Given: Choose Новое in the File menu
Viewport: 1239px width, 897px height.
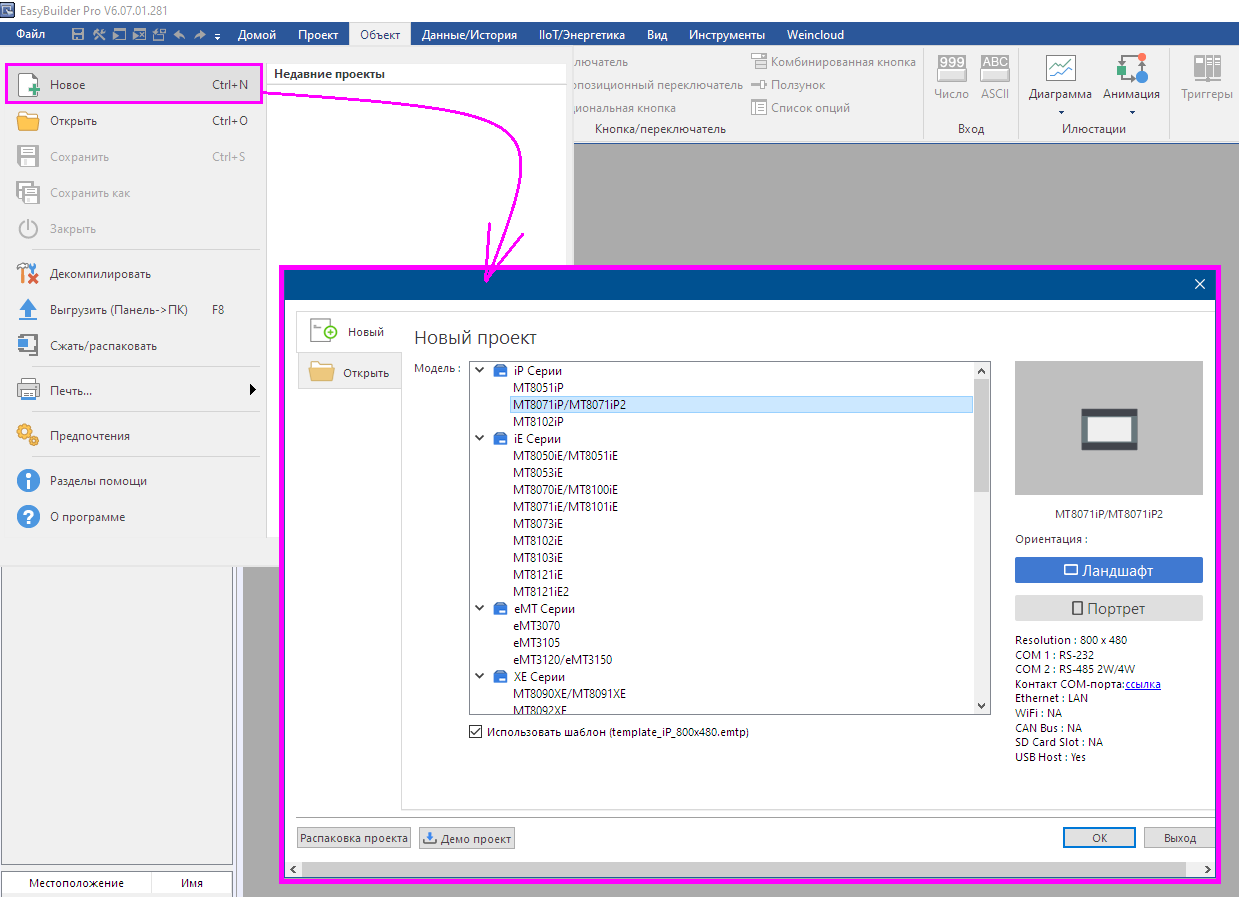Looking at the screenshot, I should [x=134, y=85].
